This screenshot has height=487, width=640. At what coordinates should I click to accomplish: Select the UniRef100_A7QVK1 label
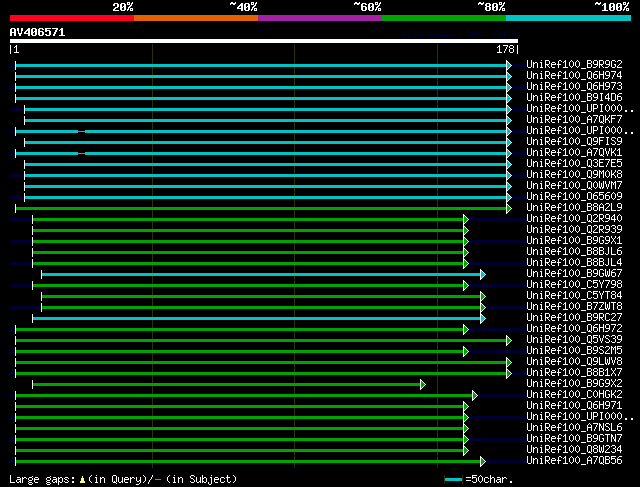click(x=574, y=153)
